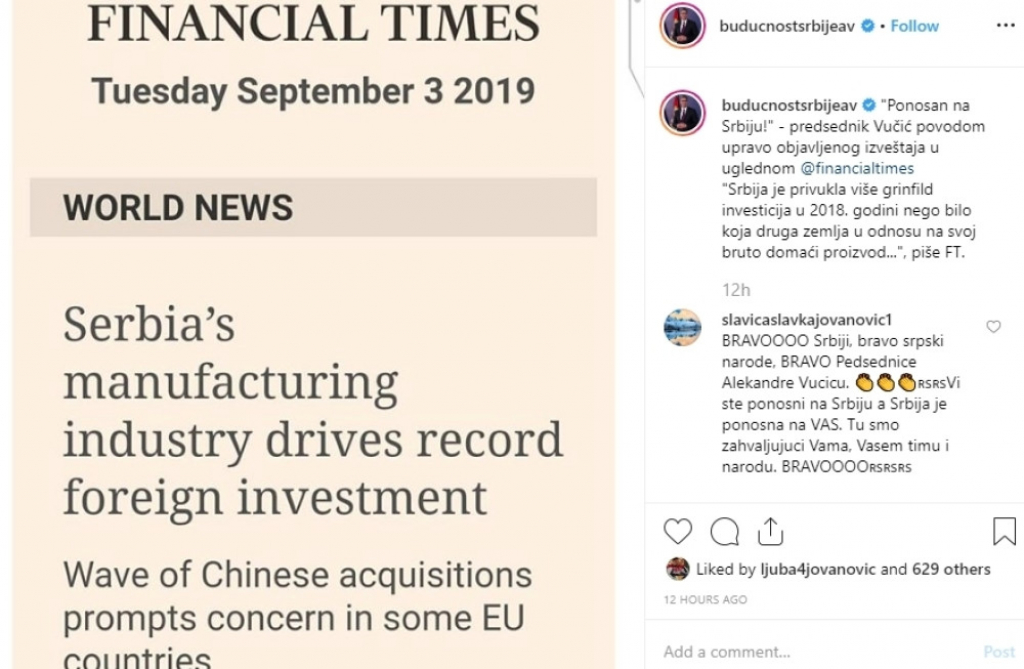
Task: Open slavicaslavkajovanovic1's avatar
Action: tap(682, 327)
